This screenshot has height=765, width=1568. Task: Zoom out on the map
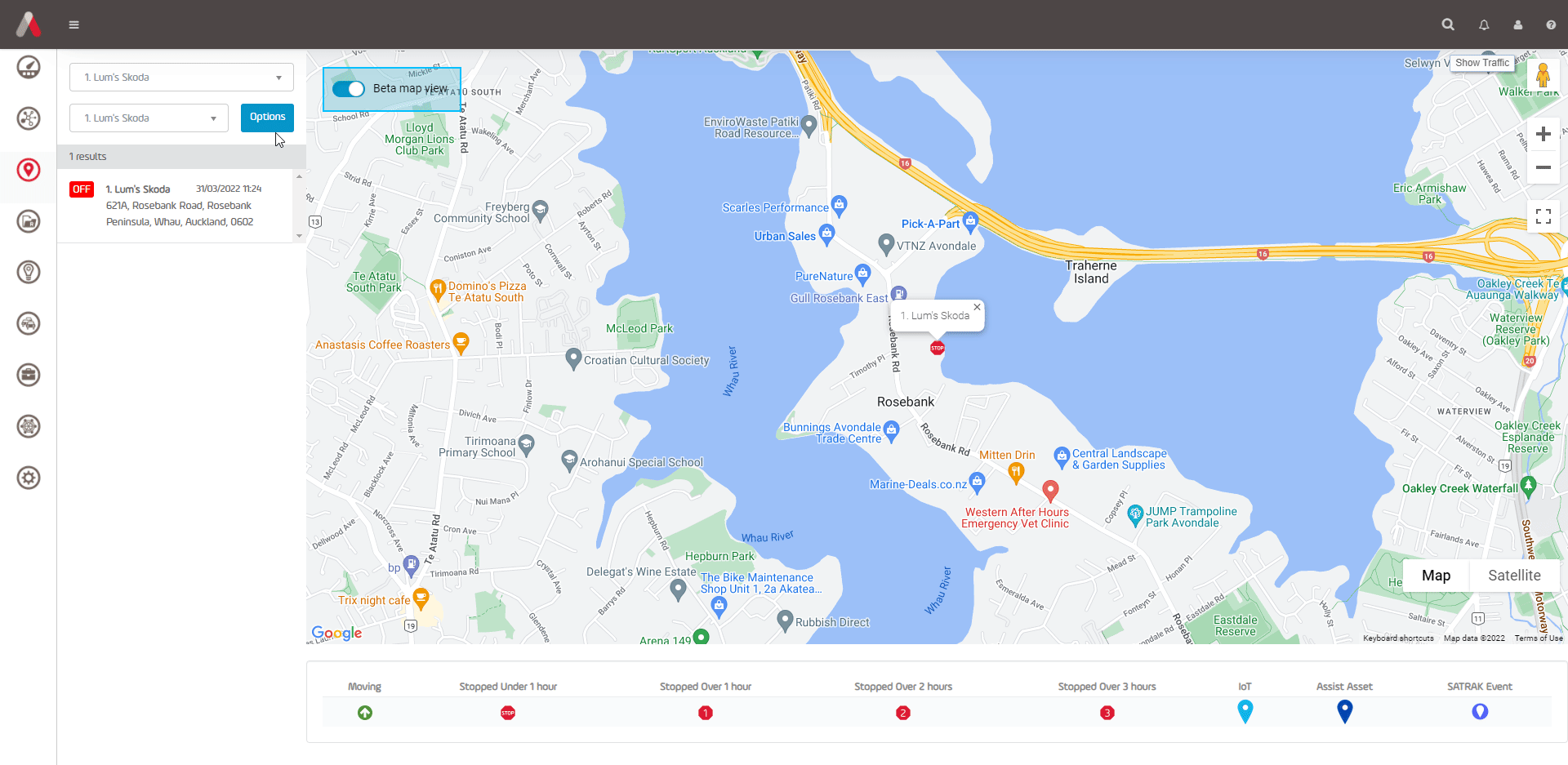click(x=1543, y=167)
